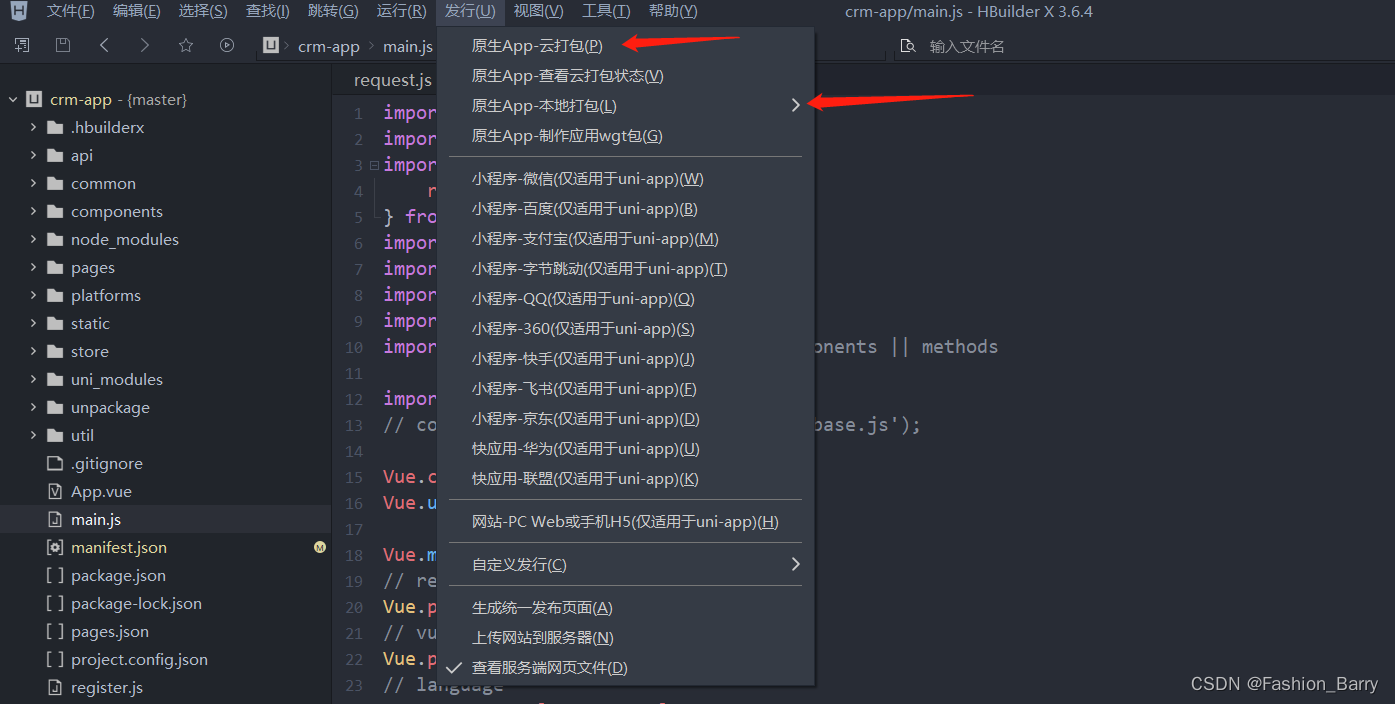Click the file search icon beside 输入文件名
The width and height of the screenshot is (1395, 704).
click(x=908, y=46)
